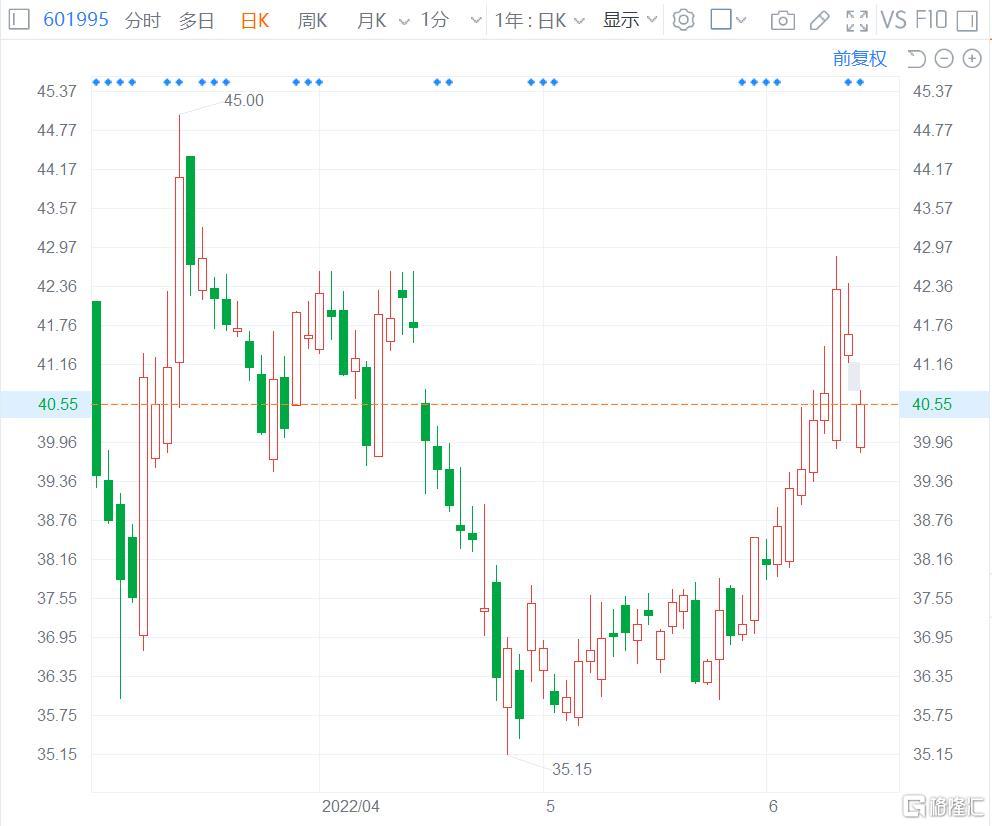
Task: Toggle the left sidebar panel icon
Action: tap(19, 20)
